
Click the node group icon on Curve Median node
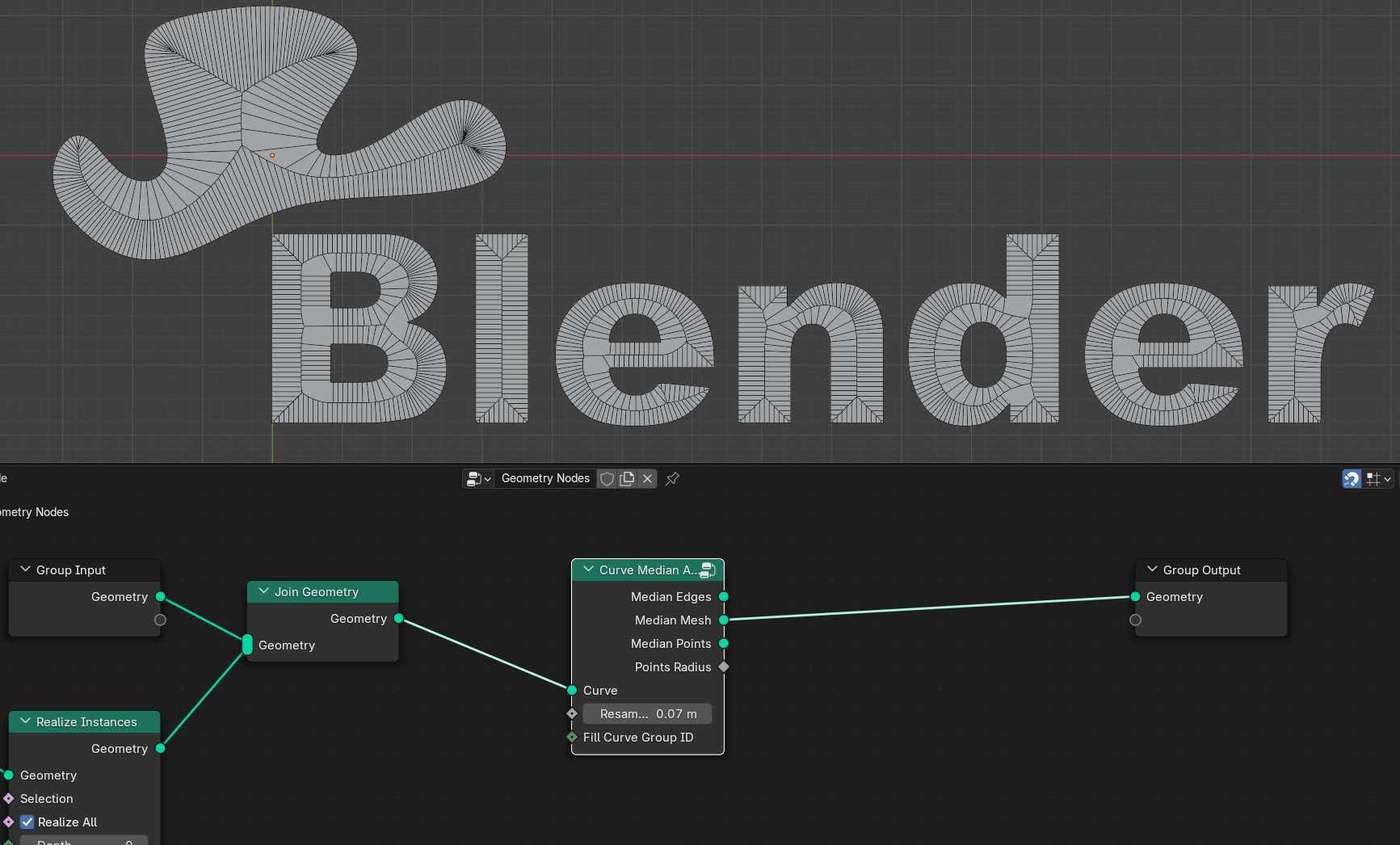708,570
